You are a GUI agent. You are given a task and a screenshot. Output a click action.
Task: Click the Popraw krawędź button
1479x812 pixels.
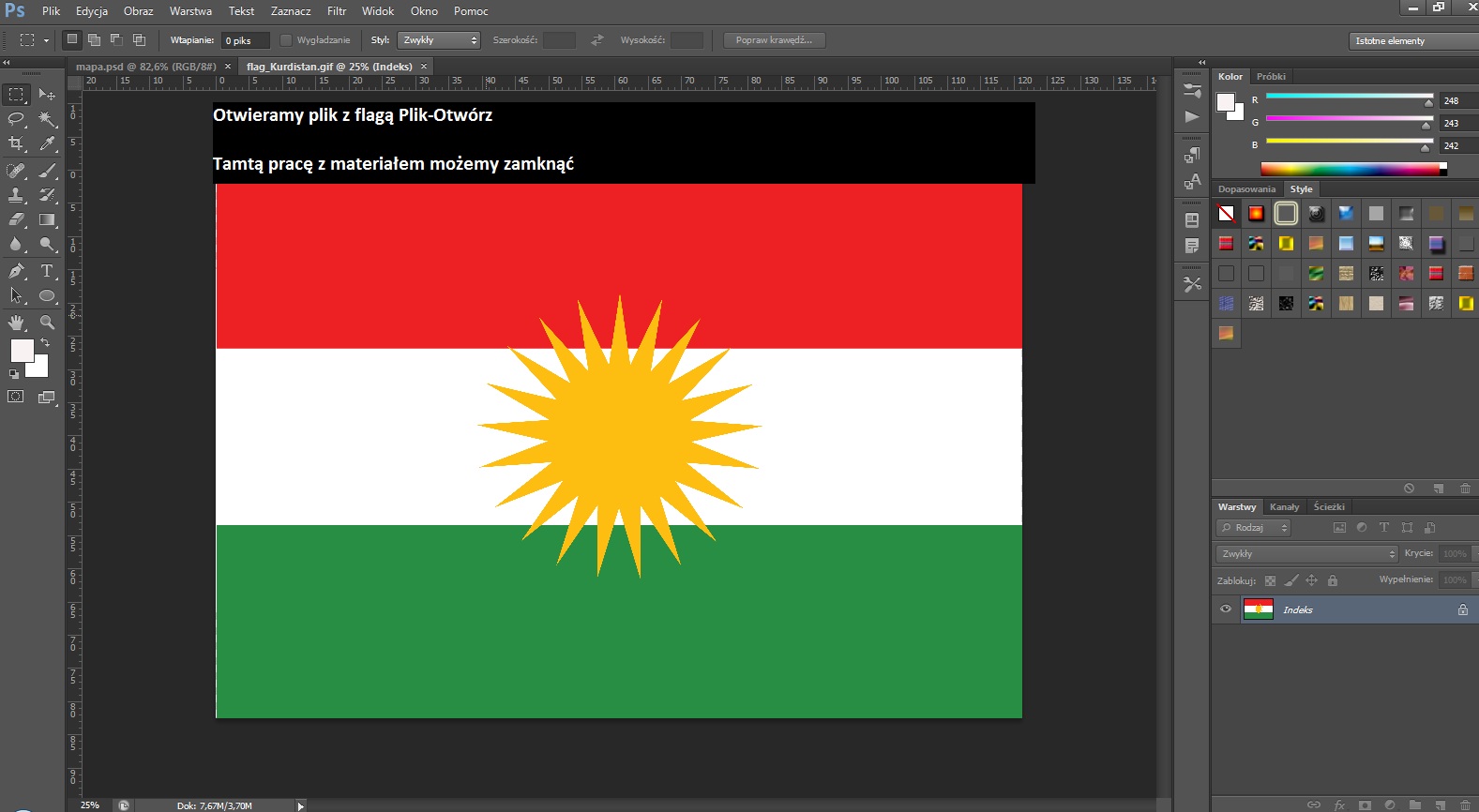(x=774, y=40)
